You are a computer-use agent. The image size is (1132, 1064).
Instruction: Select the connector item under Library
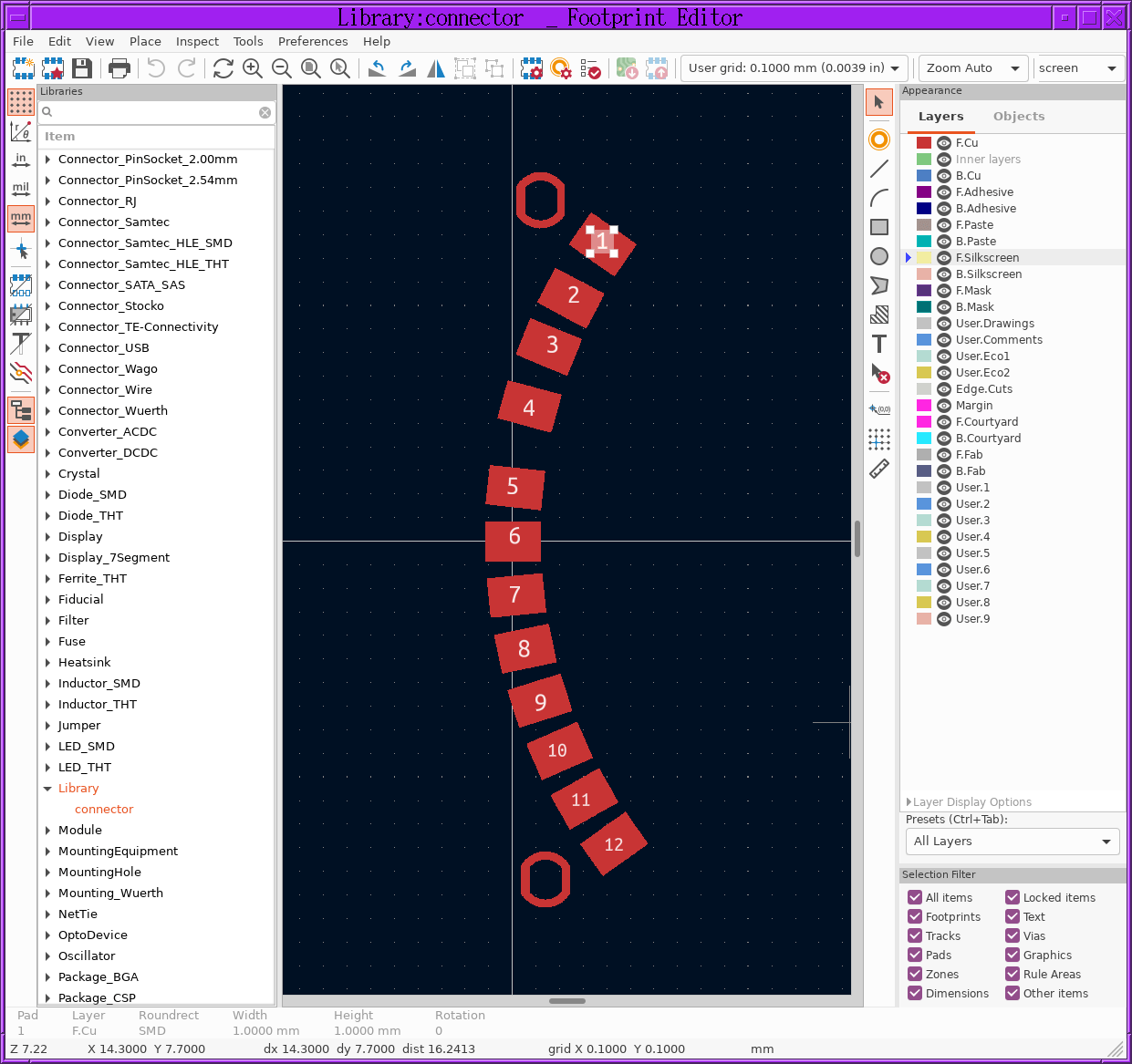(103, 809)
